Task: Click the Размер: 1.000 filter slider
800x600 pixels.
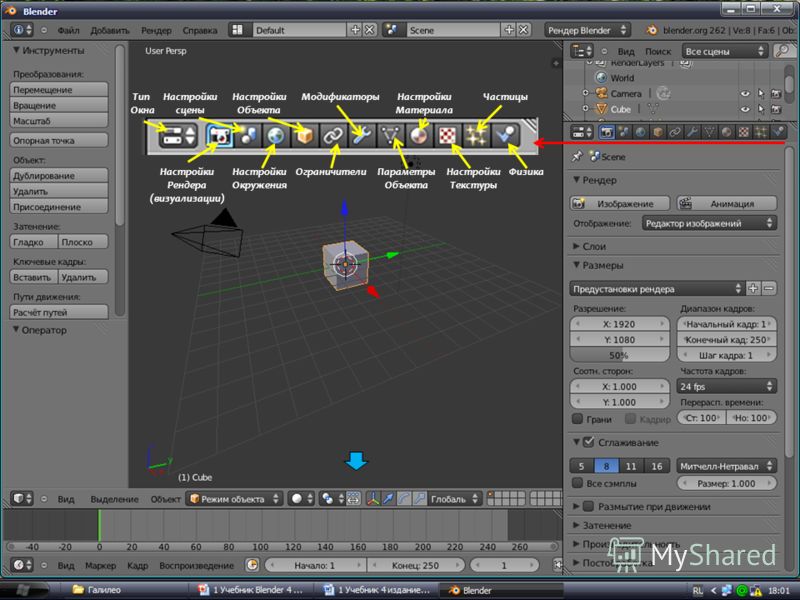Action: pos(727,483)
